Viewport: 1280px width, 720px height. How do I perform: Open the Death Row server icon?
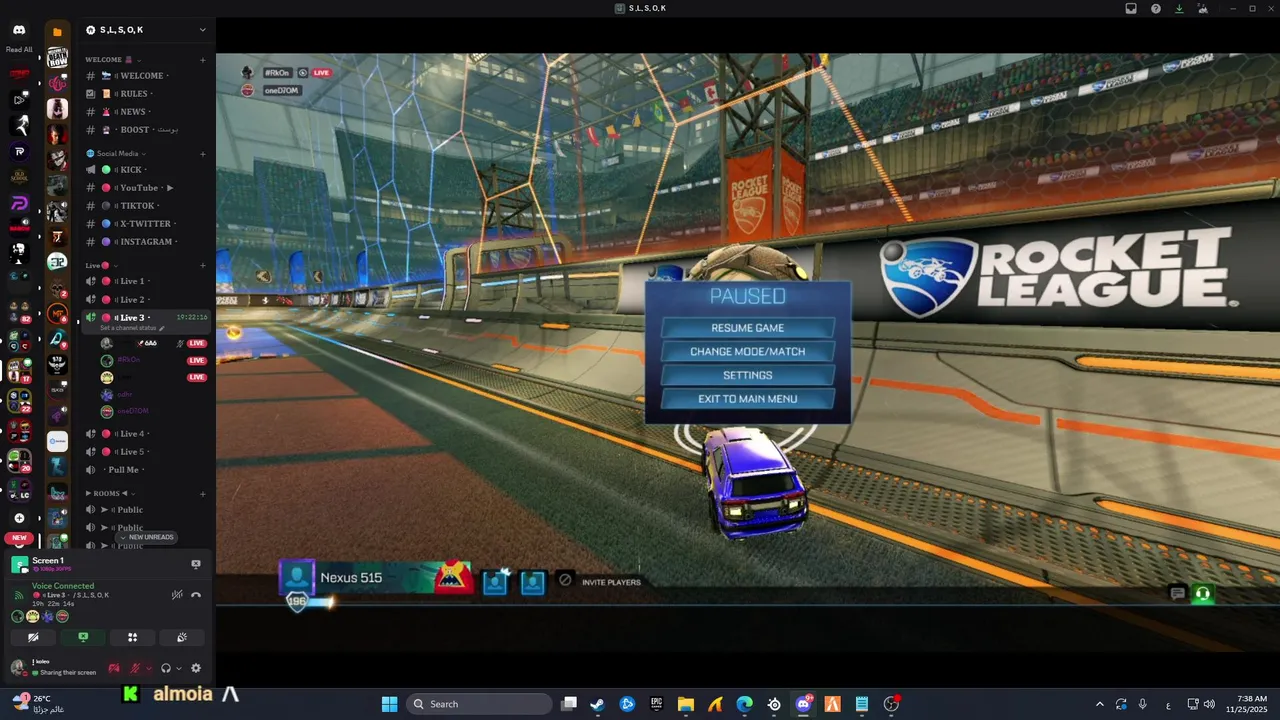click(58, 59)
